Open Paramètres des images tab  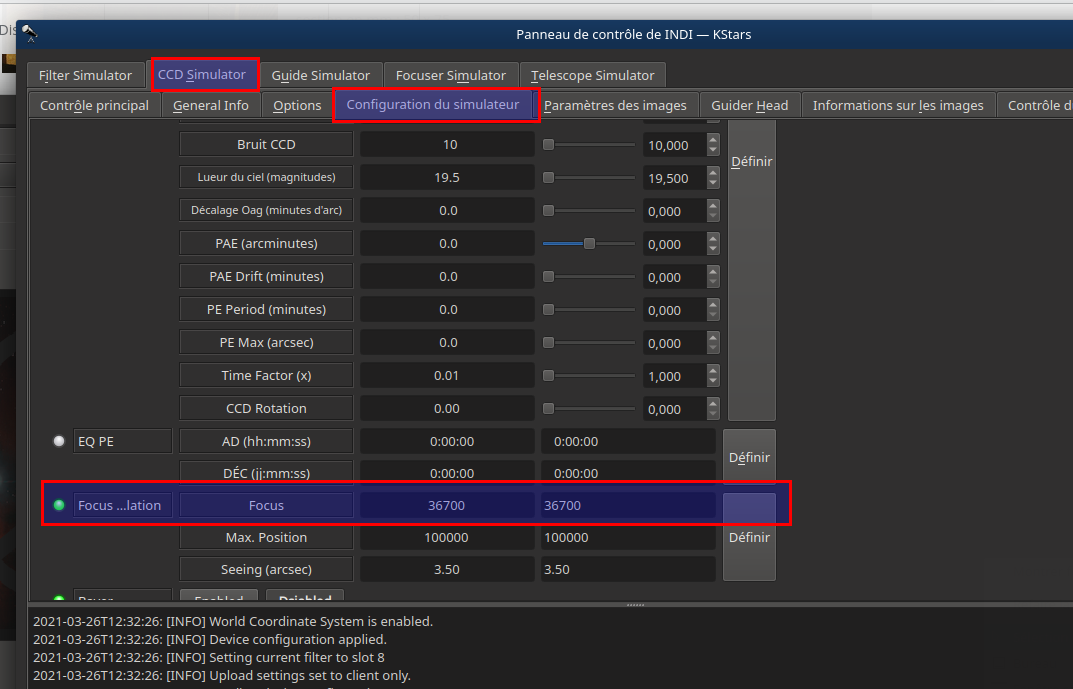click(x=615, y=105)
